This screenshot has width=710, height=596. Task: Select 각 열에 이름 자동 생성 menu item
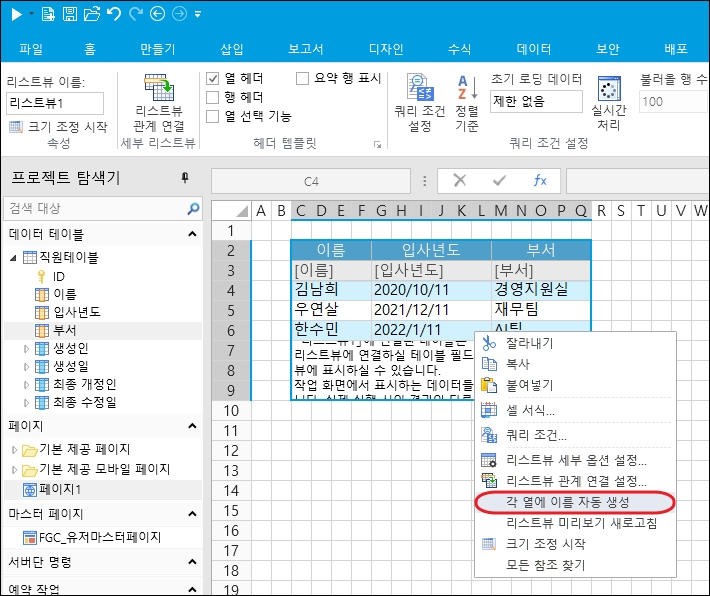coord(574,502)
